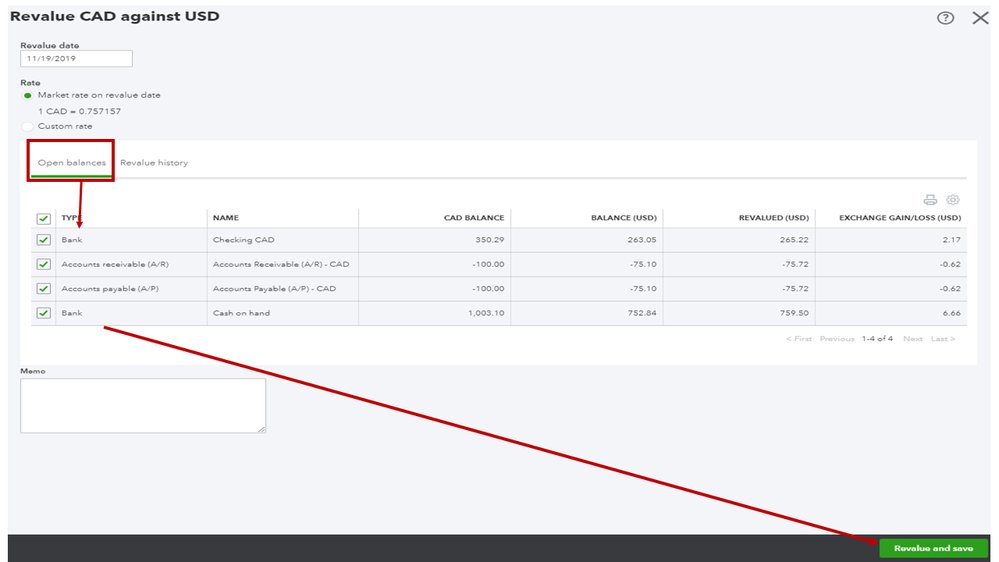The width and height of the screenshot is (999, 562).
Task: Go to Next page link
Action: (x=912, y=339)
